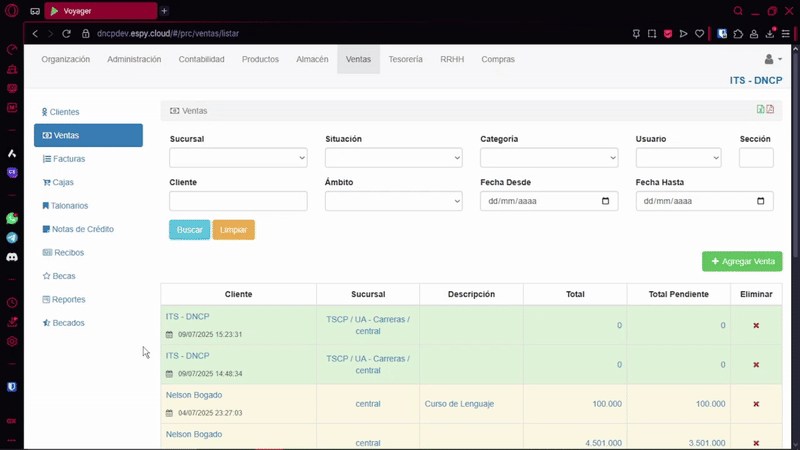The image size is (800, 450).
Task: Focus the Cliente text input field
Action: pyautogui.click(x=238, y=201)
